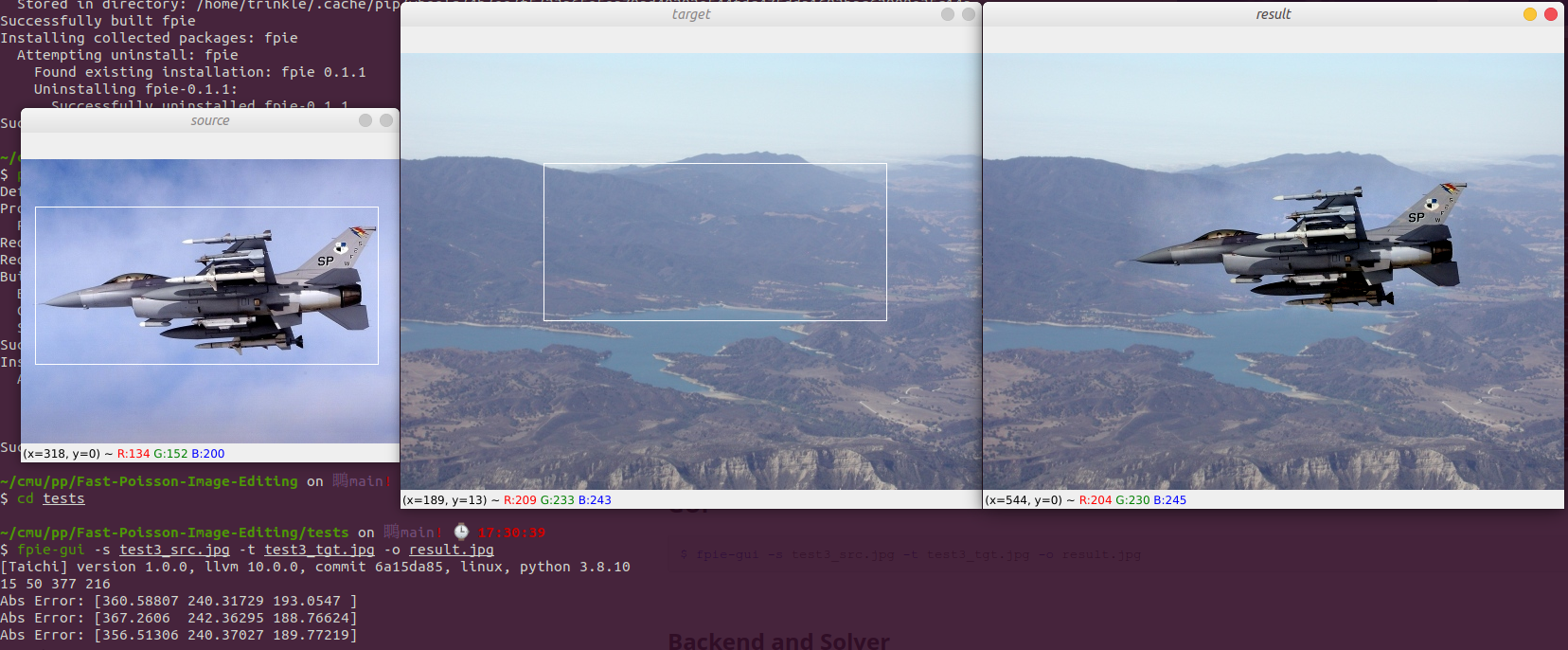The height and width of the screenshot is (650, 1568).
Task: Click the first 'Abs Error' line with 360.58807
Action: click(x=179, y=601)
